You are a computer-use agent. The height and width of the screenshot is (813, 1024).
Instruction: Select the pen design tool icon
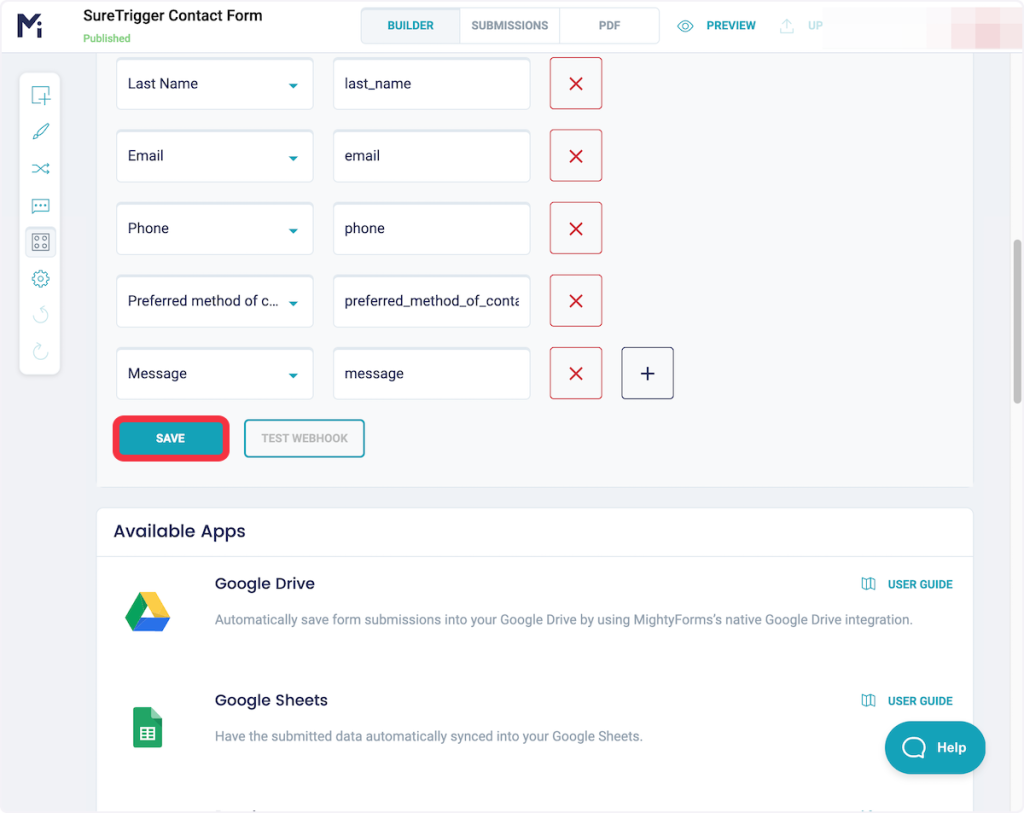tap(40, 132)
